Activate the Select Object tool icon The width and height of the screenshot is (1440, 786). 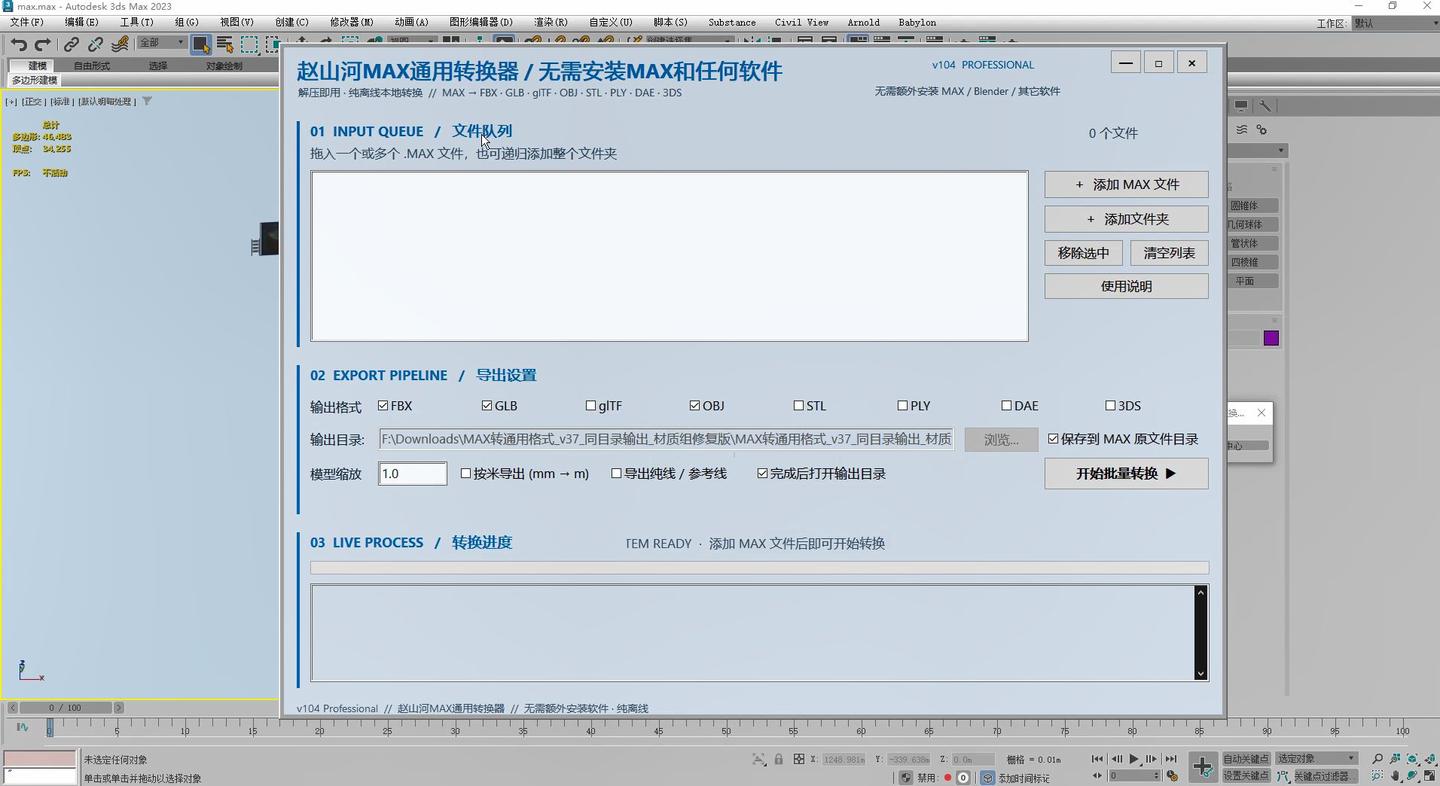(x=201, y=44)
